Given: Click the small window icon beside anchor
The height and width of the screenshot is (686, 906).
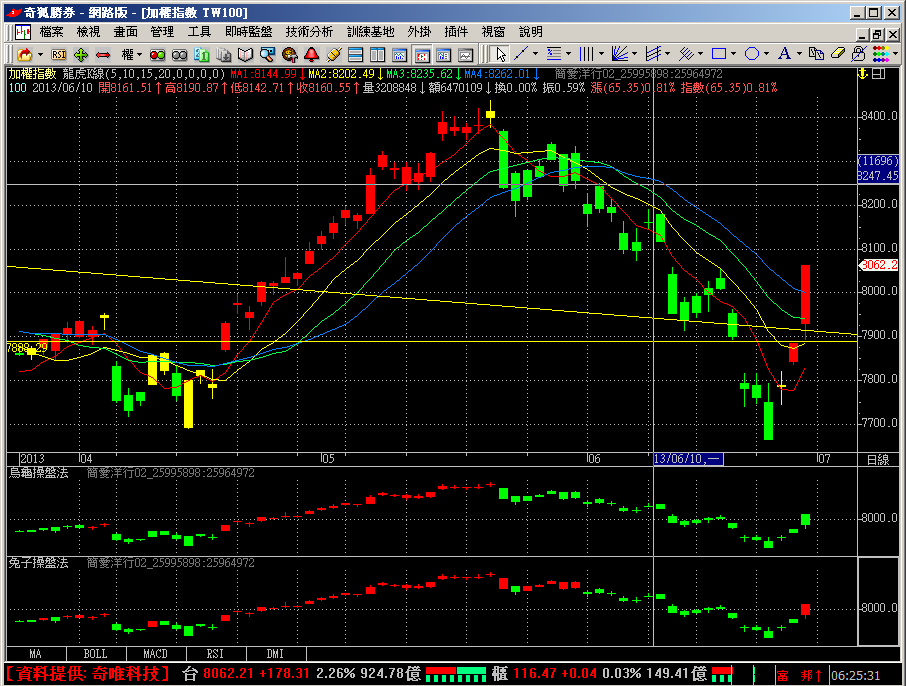Looking at the screenshot, I should pyautogui.click(x=878, y=73).
